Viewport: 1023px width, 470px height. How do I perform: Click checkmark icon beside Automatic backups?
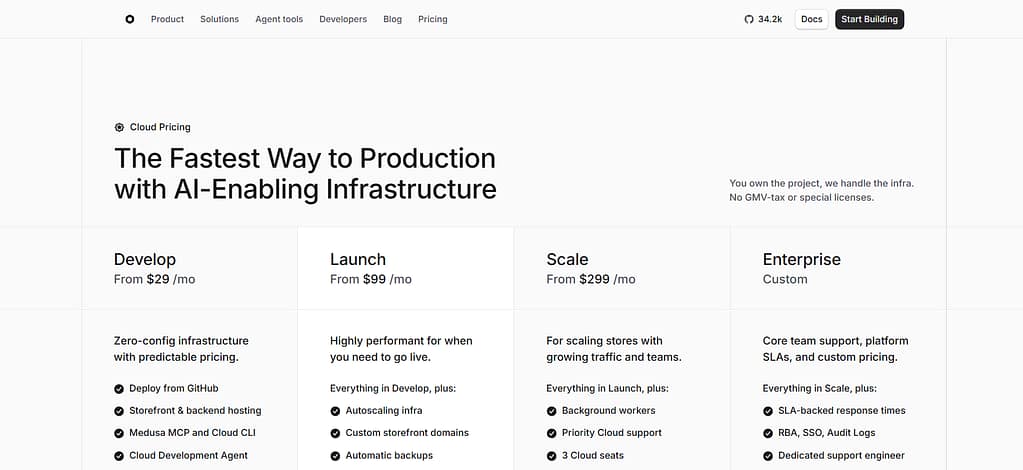335,456
